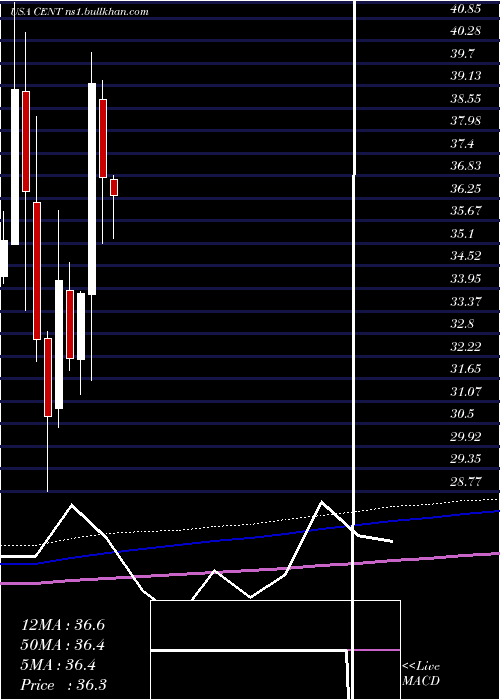Click the 36.83 price axis label

click(466, 166)
